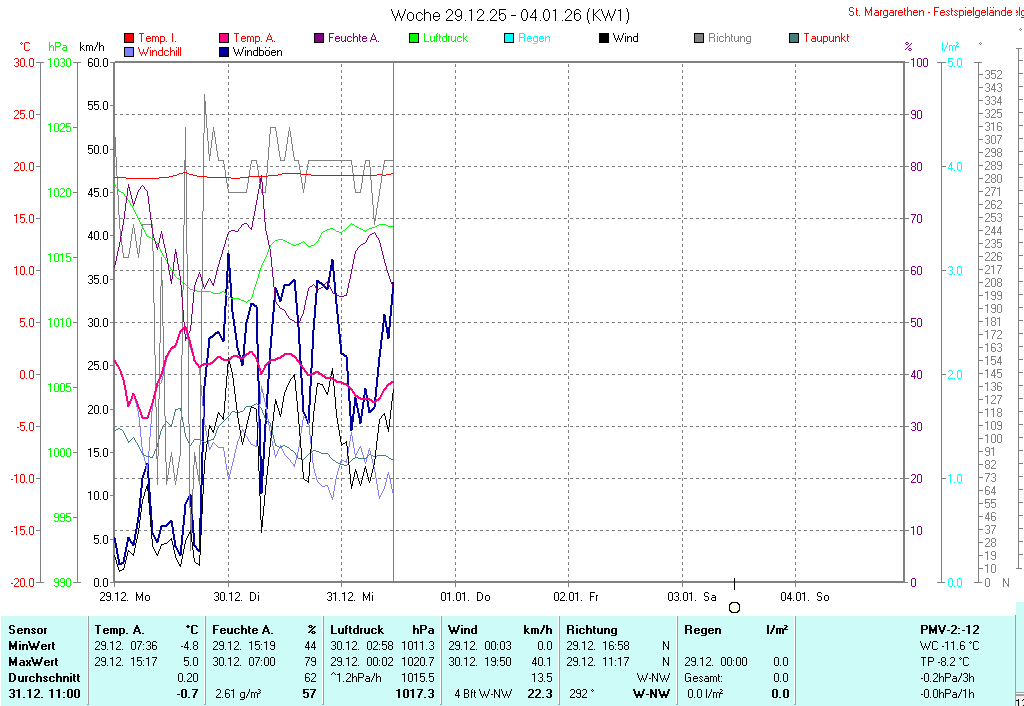
Task: Click the Taupunkt legend label
Action: point(826,38)
